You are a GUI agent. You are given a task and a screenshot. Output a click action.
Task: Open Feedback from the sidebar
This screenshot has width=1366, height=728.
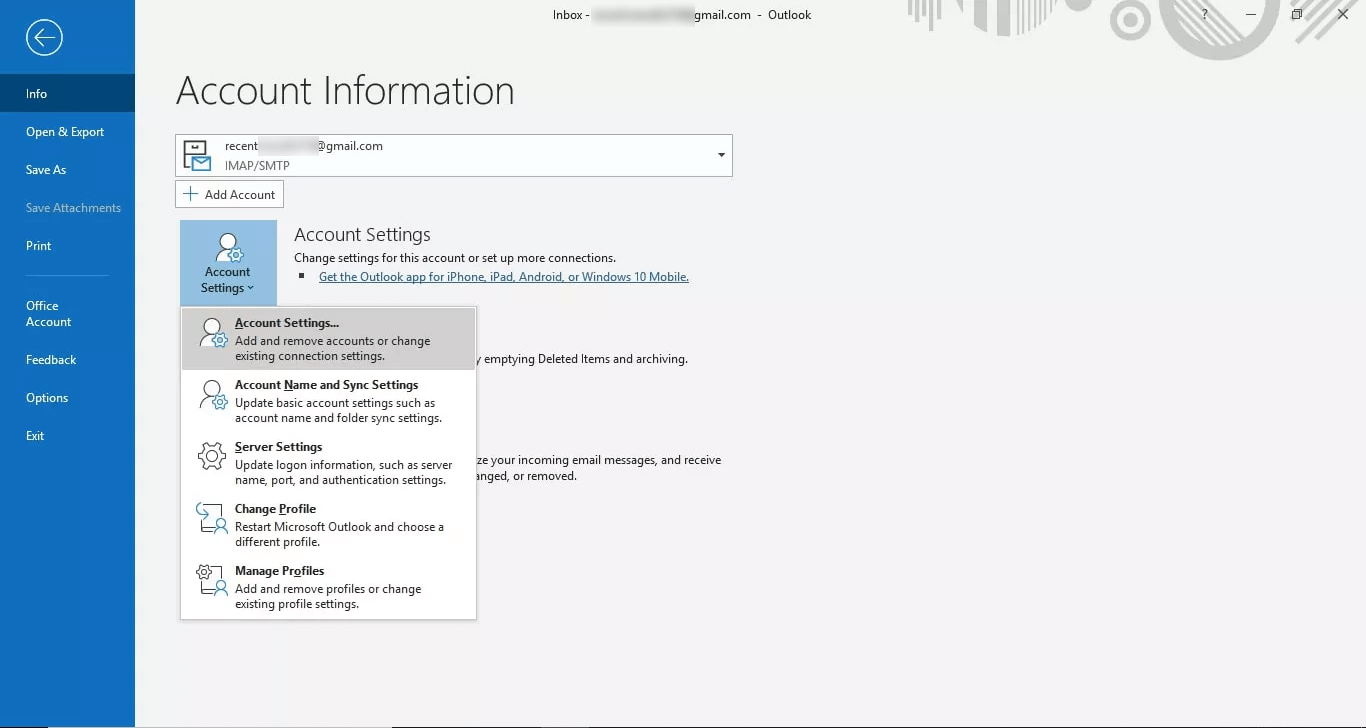tap(67, 359)
